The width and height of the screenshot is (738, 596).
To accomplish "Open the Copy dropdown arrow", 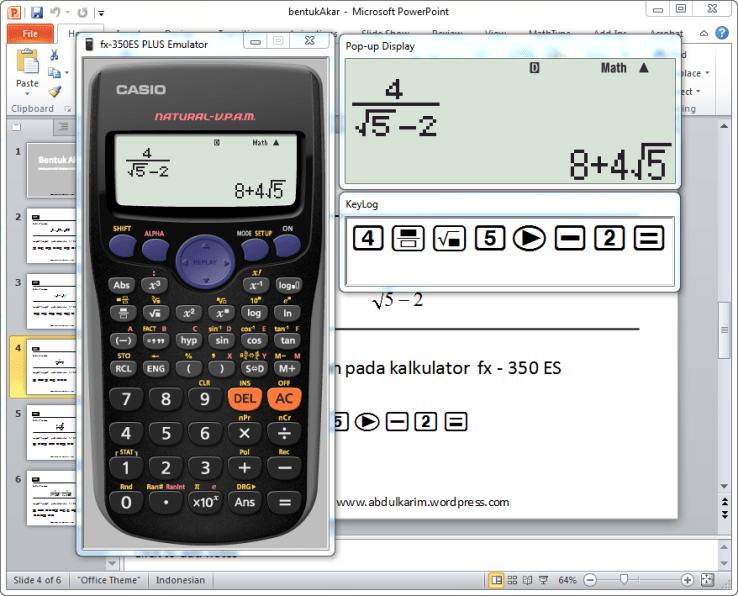I will pos(67,72).
